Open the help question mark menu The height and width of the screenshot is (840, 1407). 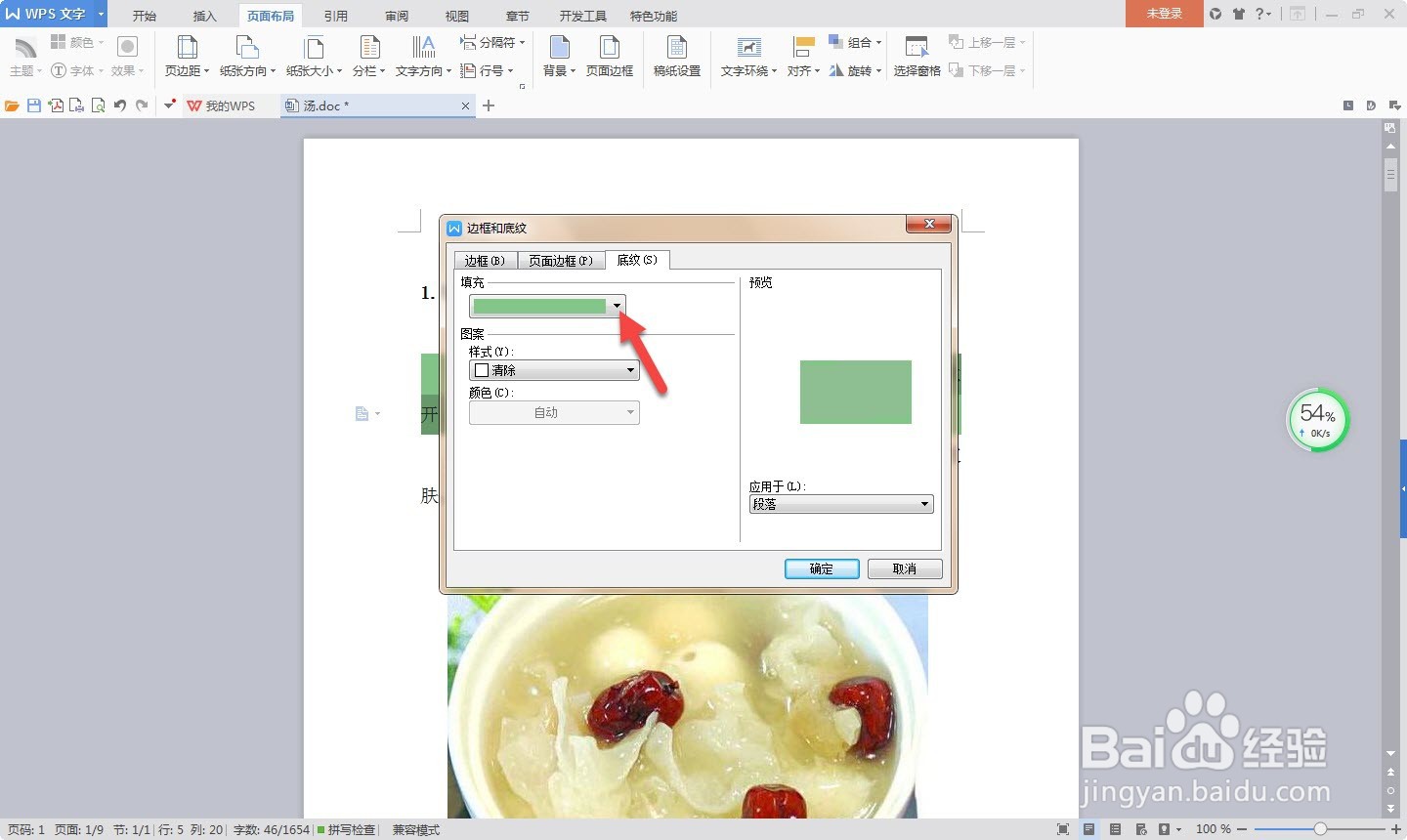pyautogui.click(x=1263, y=14)
